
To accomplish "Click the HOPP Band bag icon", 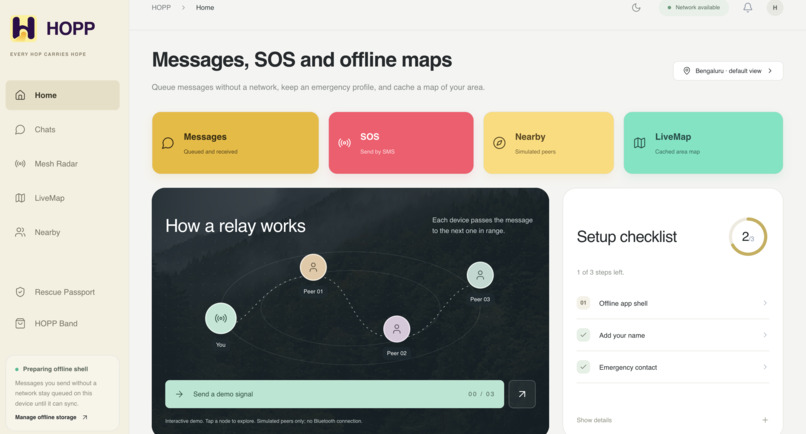I will (20, 323).
